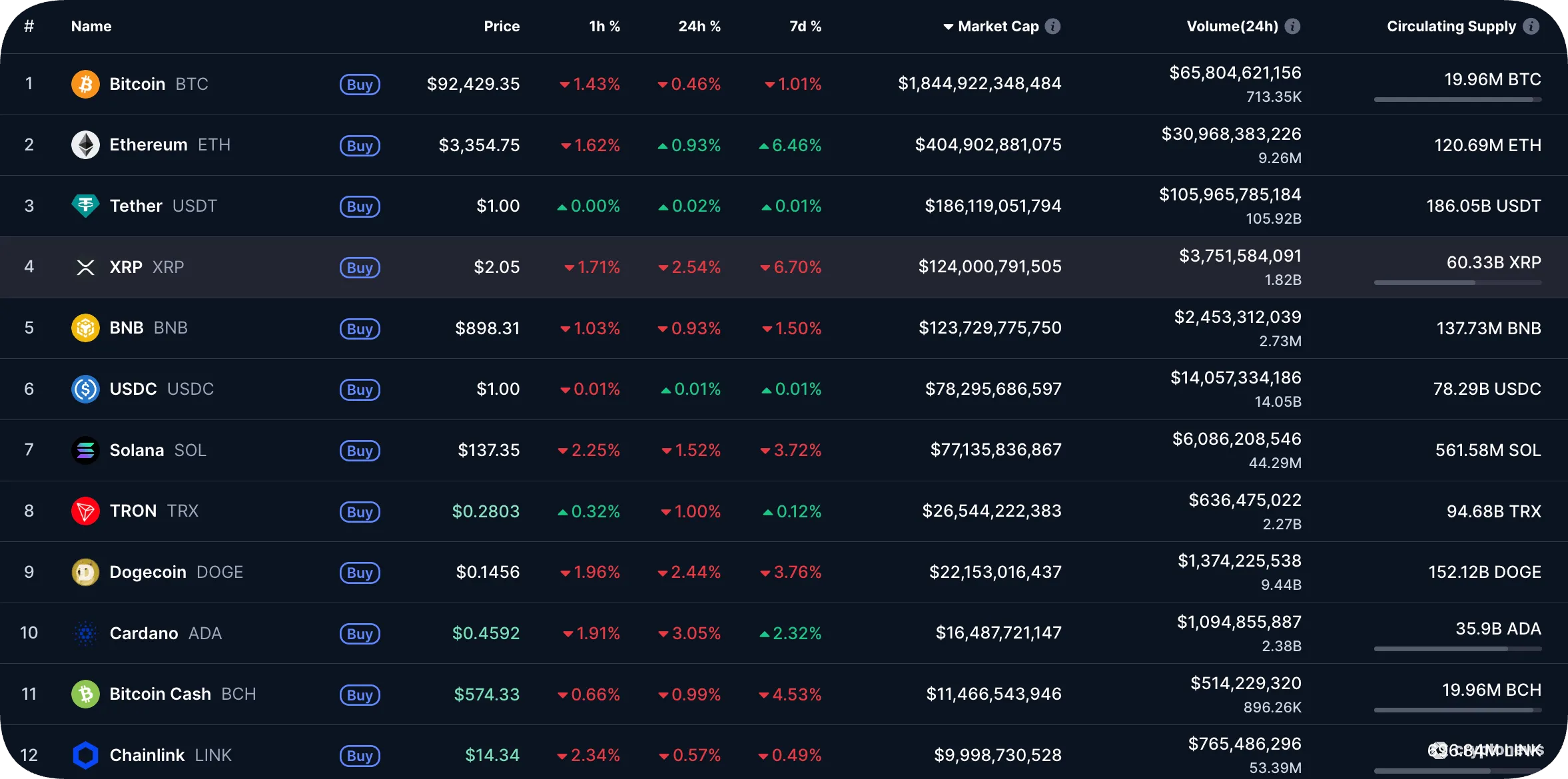Open the Market Cap info tooltip

1053,26
